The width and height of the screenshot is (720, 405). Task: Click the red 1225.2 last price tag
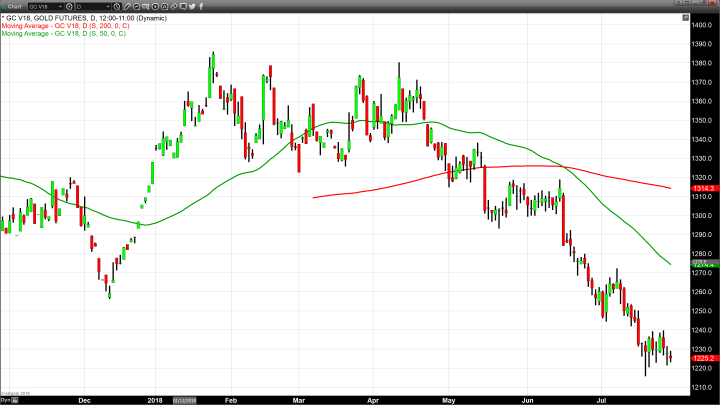[701, 357]
